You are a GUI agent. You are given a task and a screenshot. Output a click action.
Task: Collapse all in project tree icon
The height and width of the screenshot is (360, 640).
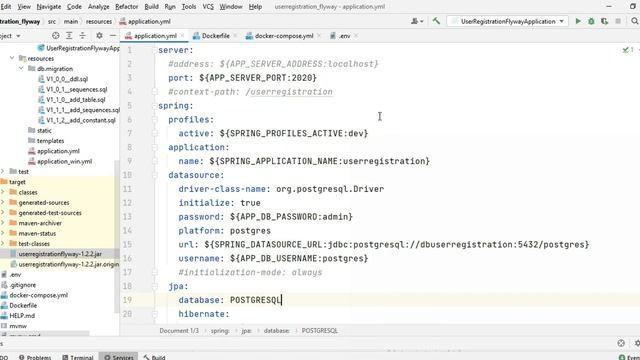coord(82,36)
